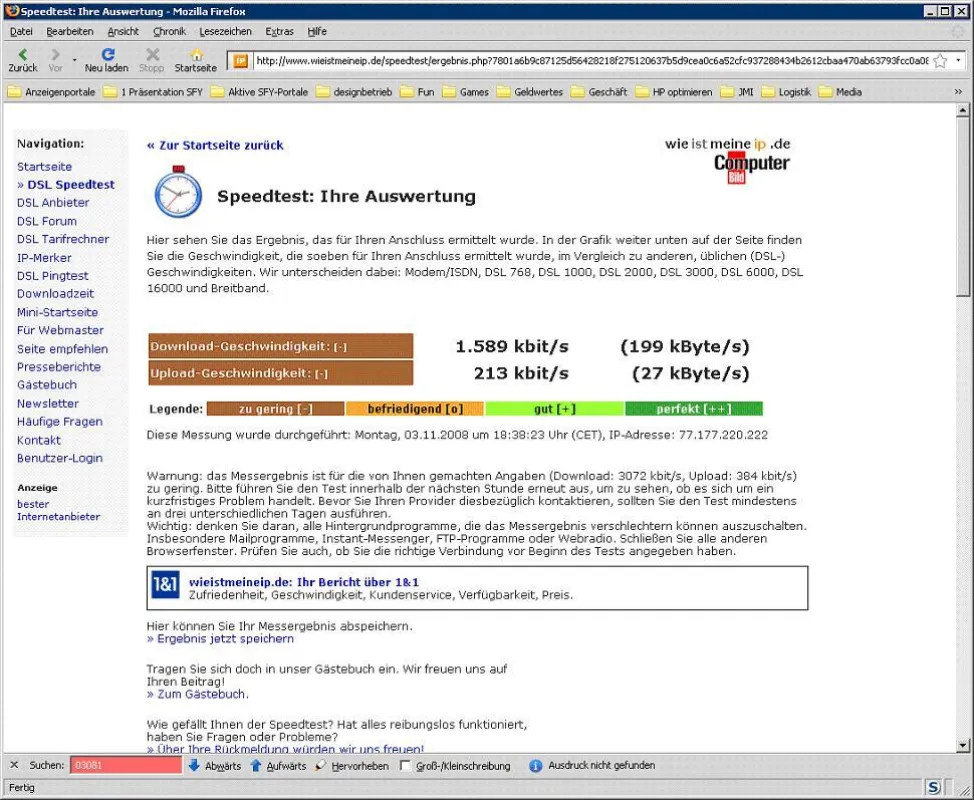Toggle Hervorheben highlight all
The width and height of the screenshot is (974, 800).
click(353, 765)
